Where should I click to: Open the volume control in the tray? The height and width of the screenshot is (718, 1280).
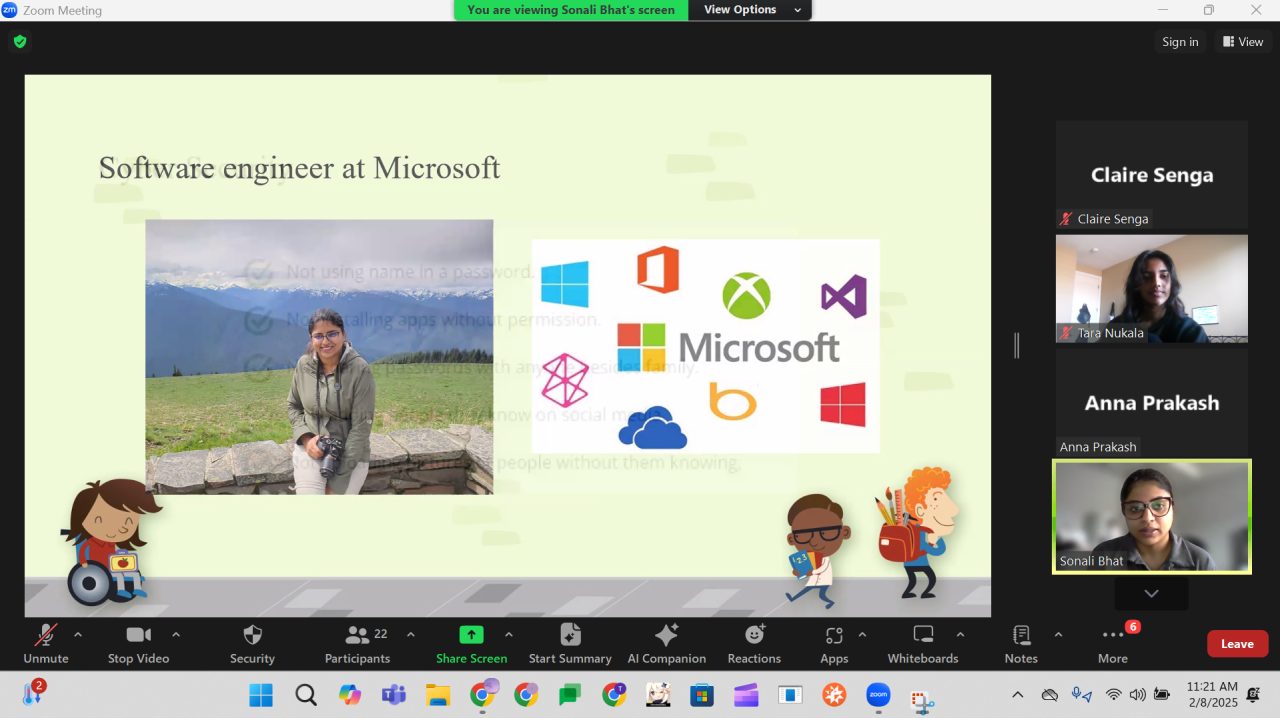[x=1138, y=694]
